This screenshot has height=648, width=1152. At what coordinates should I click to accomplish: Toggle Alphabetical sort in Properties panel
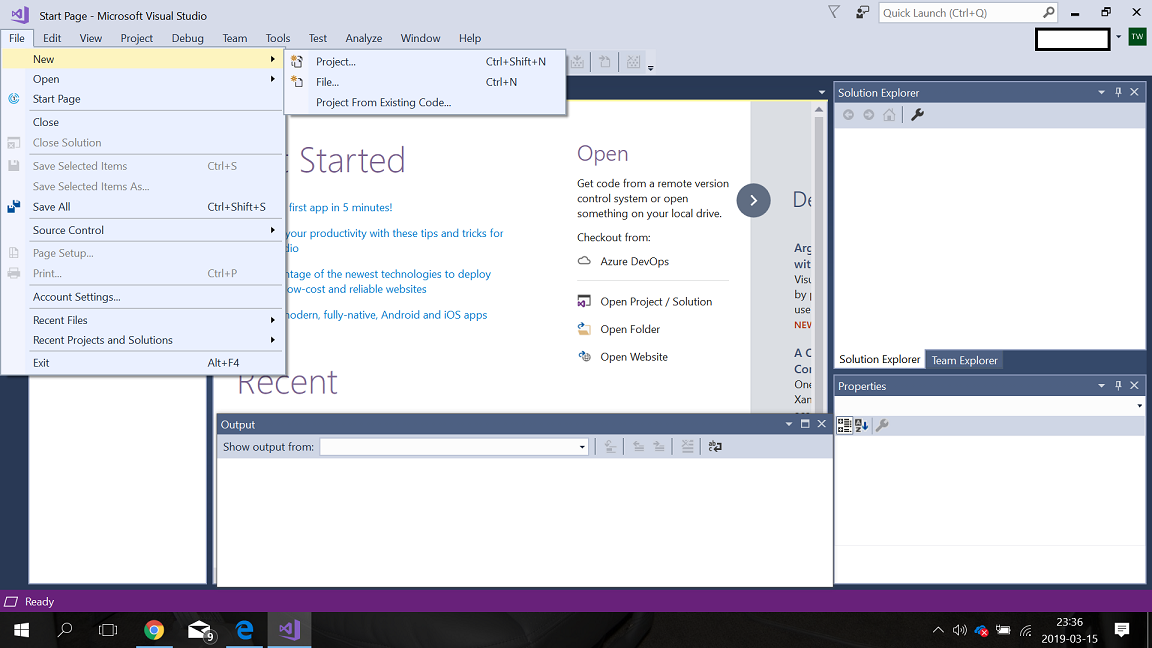click(862, 425)
